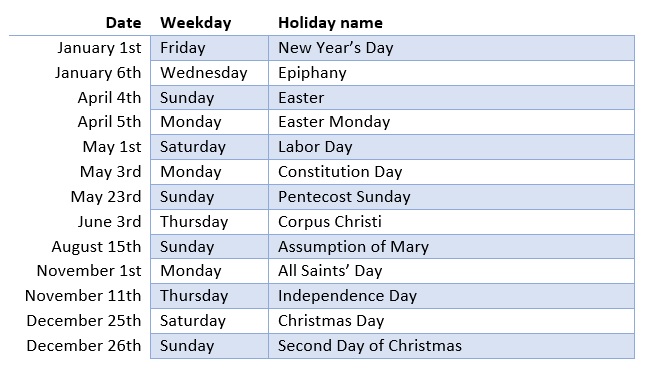
Task: Select the New Year's Day cell
Action: click(451, 48)
